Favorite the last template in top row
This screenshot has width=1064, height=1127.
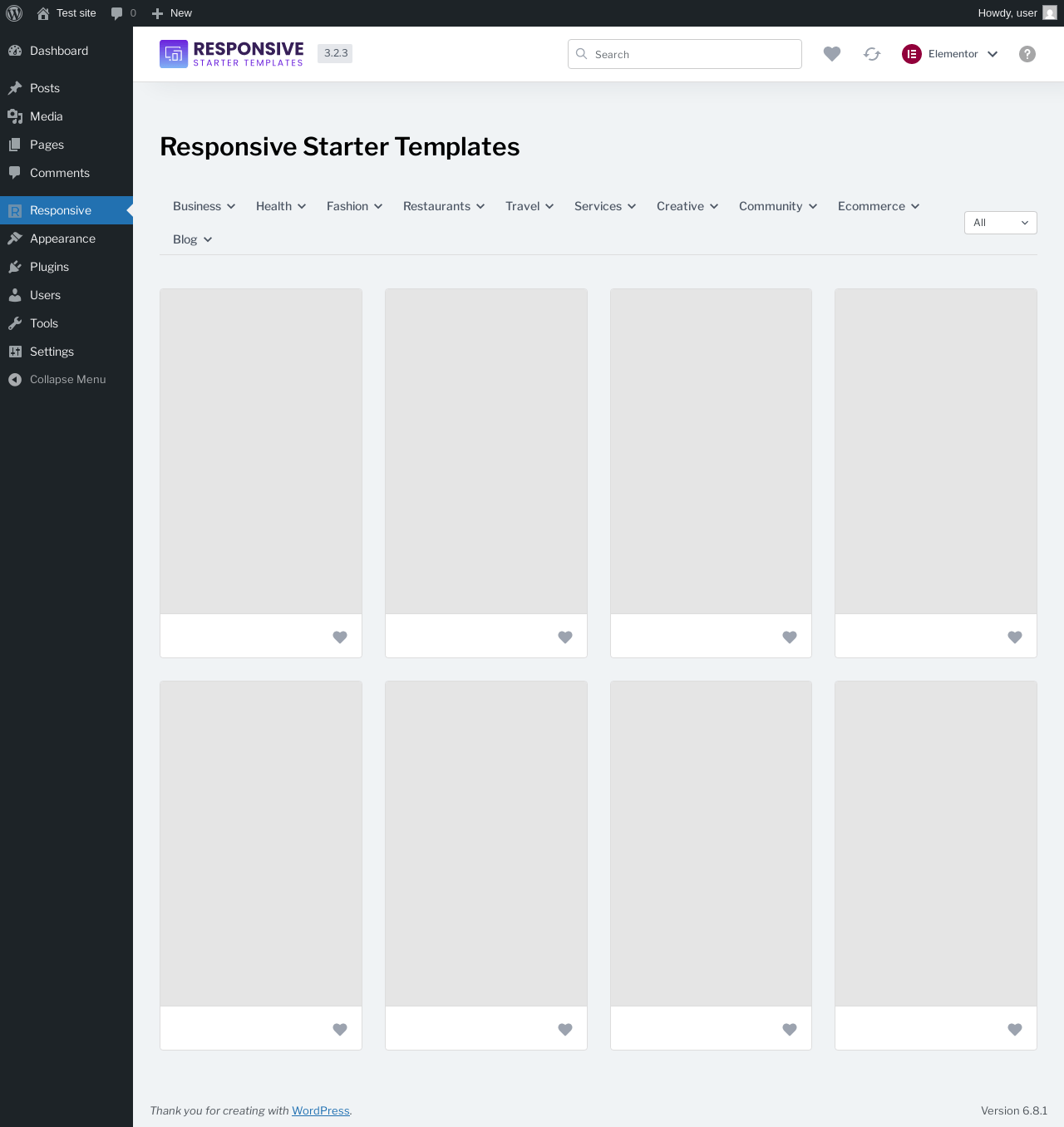(x=1014, y=637)
